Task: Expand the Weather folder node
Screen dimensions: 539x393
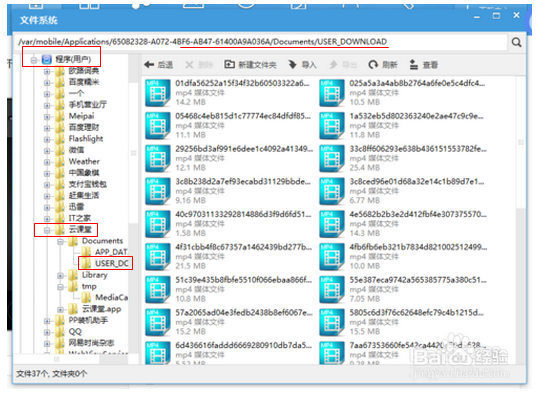Action: (x=47, y=162)
